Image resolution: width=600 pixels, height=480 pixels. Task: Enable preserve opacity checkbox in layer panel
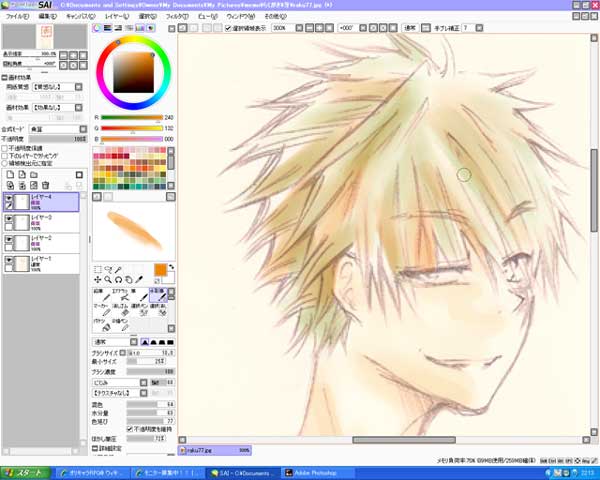pos(5,148)
